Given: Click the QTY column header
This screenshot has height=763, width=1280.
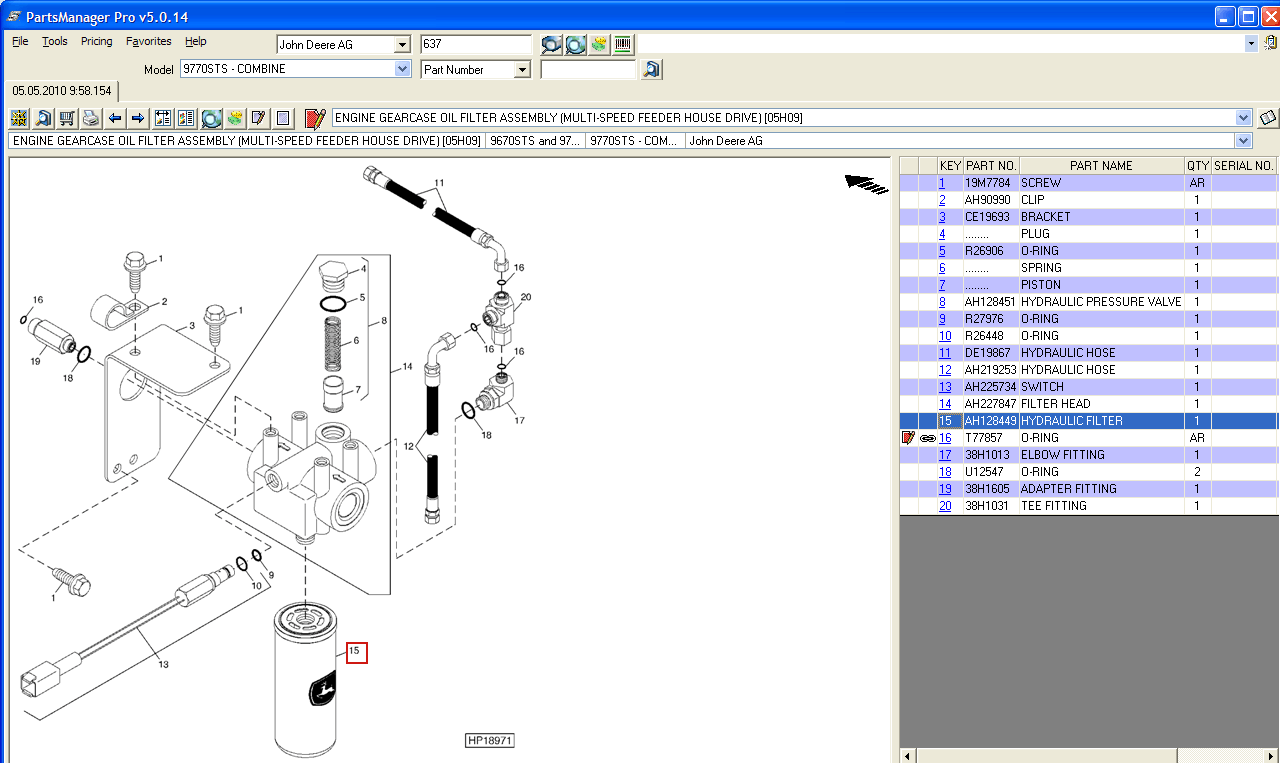Looking at the screenshot, I should coord(1197,165).
